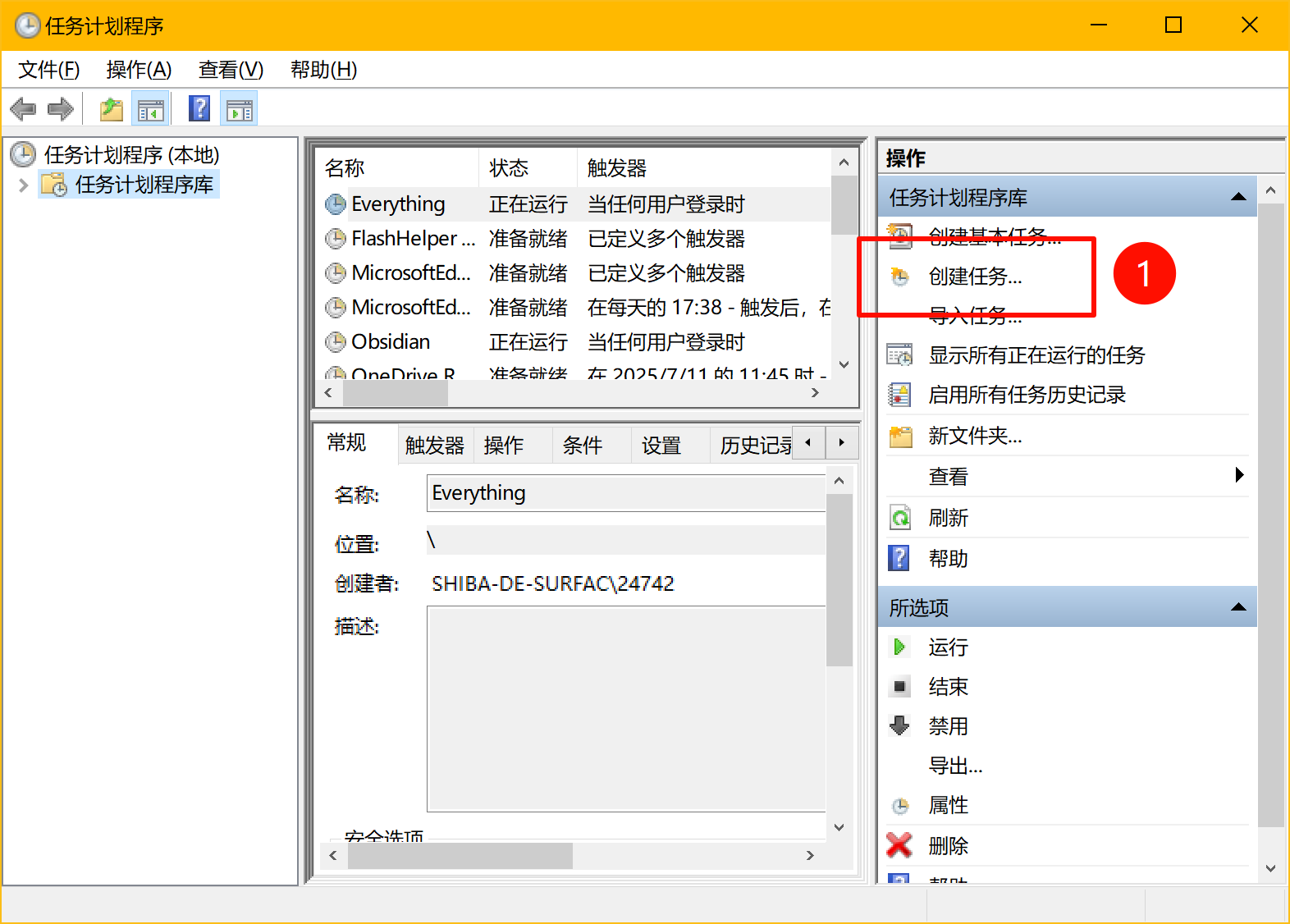Click 禁用 action text

pyautogui.click(x=949, y=726)
